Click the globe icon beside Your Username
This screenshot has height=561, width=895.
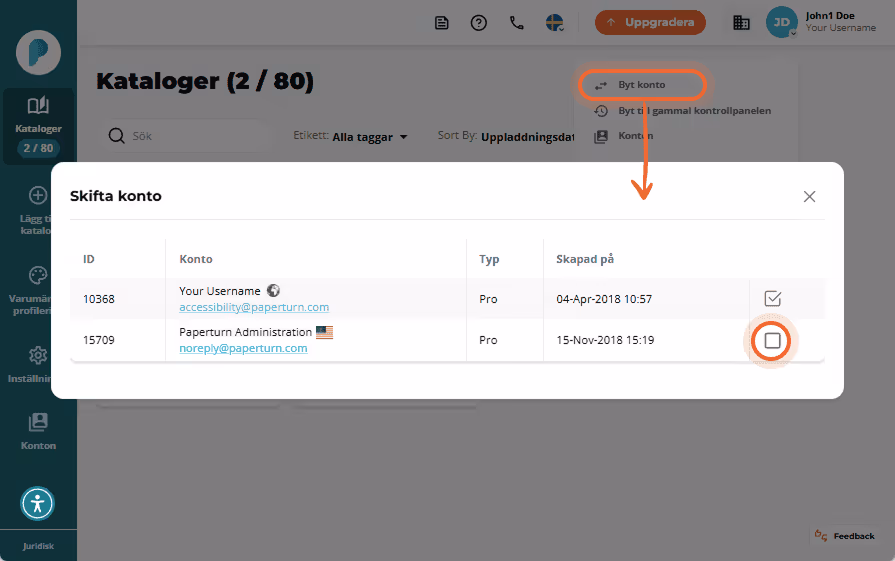click(273, 290)
